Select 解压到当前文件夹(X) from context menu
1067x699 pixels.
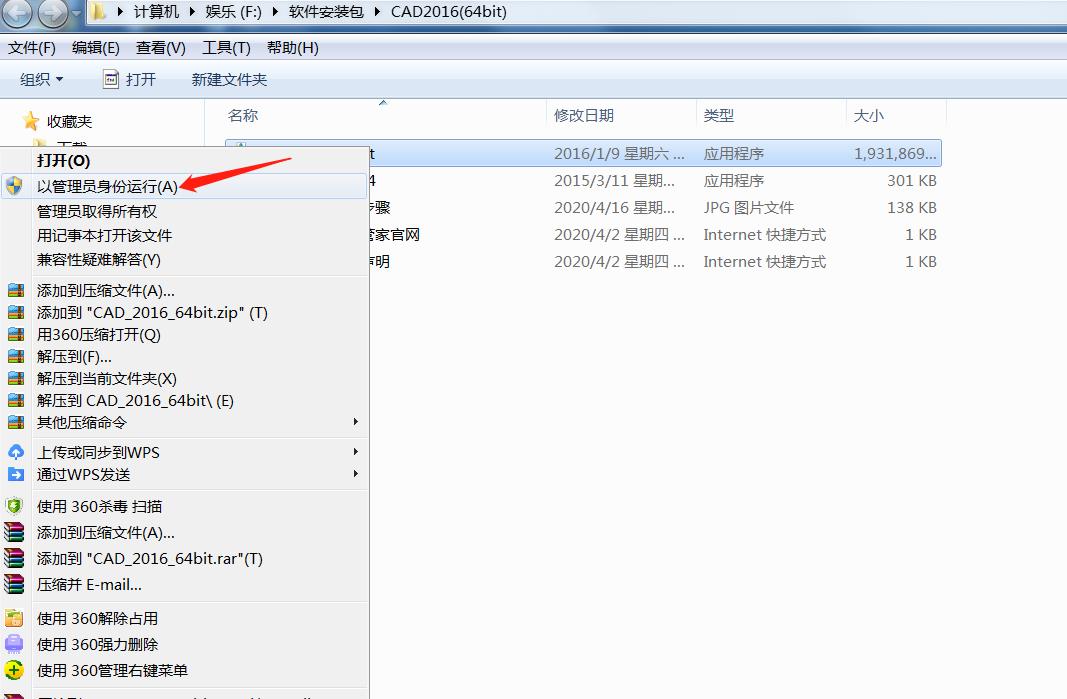106,378
